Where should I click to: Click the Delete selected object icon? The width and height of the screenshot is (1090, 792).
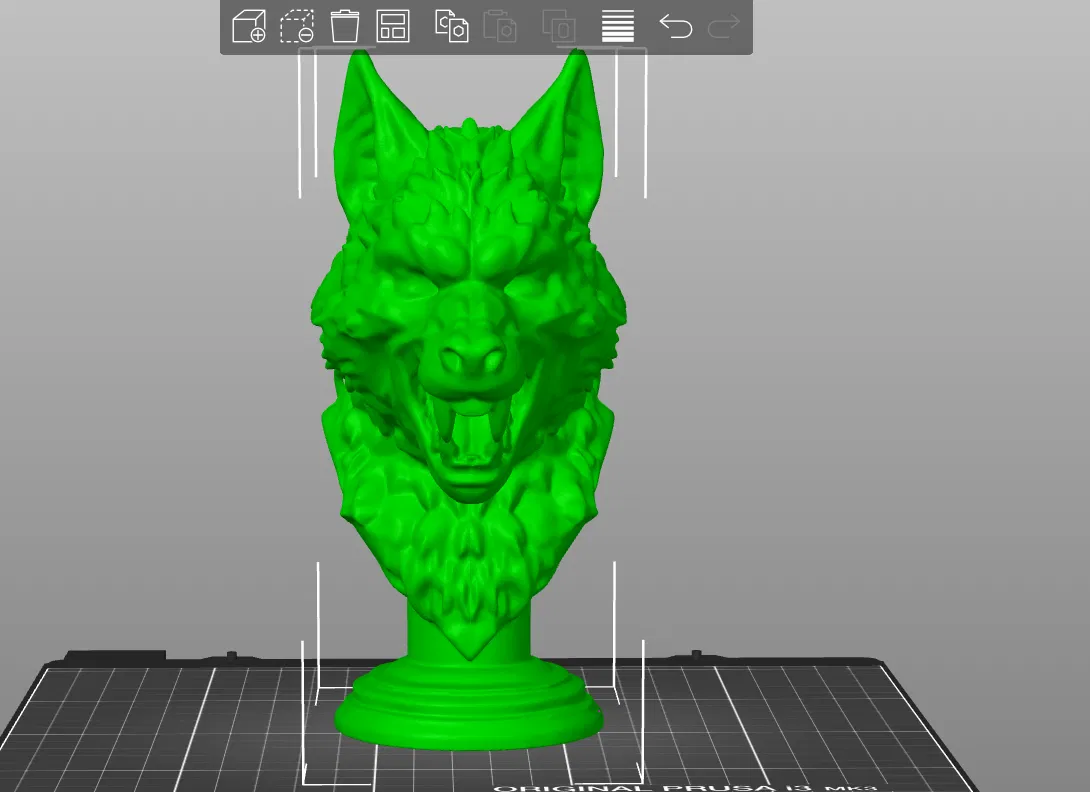pos(297,27)
